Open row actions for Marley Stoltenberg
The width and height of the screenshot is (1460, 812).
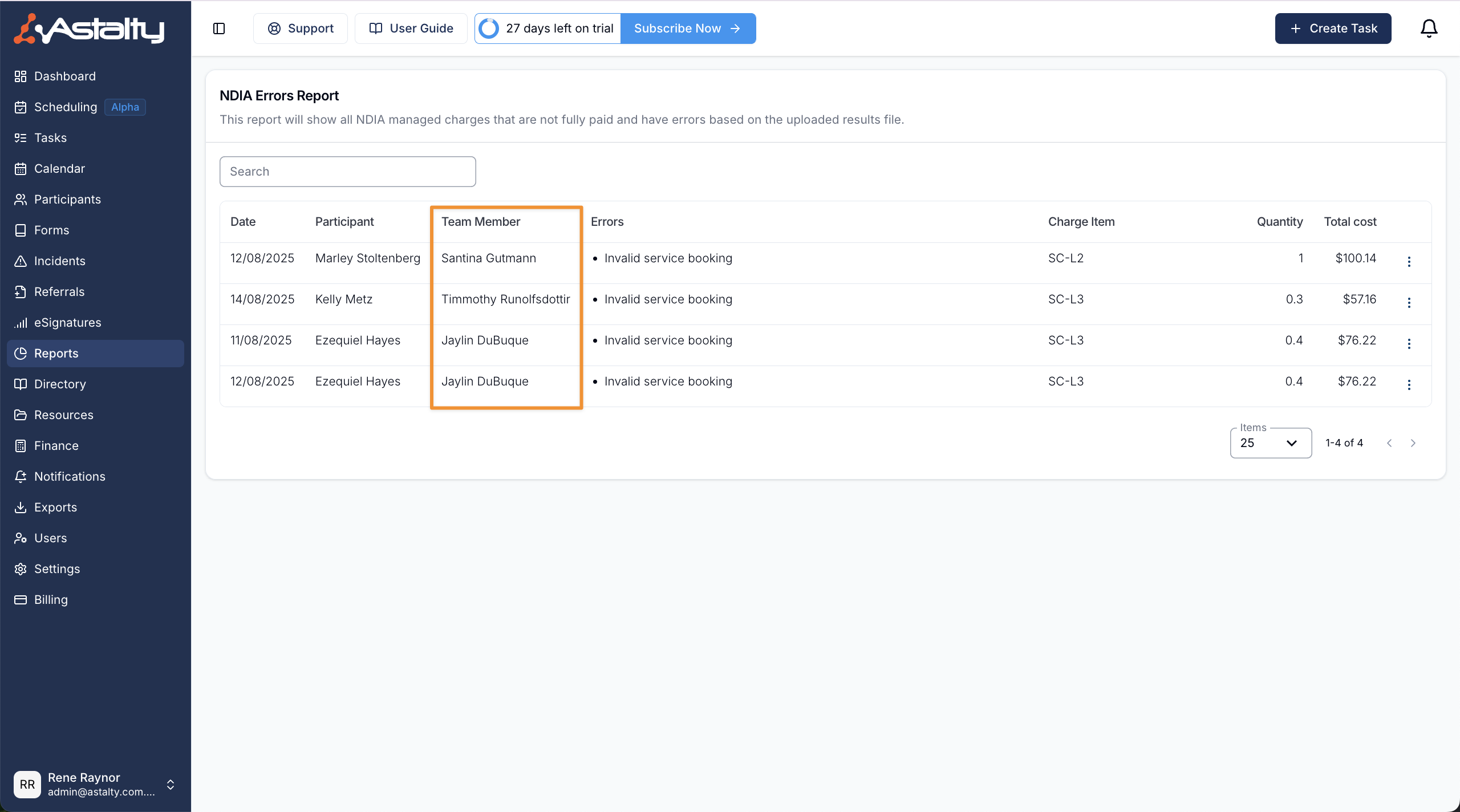point(1409,261)
